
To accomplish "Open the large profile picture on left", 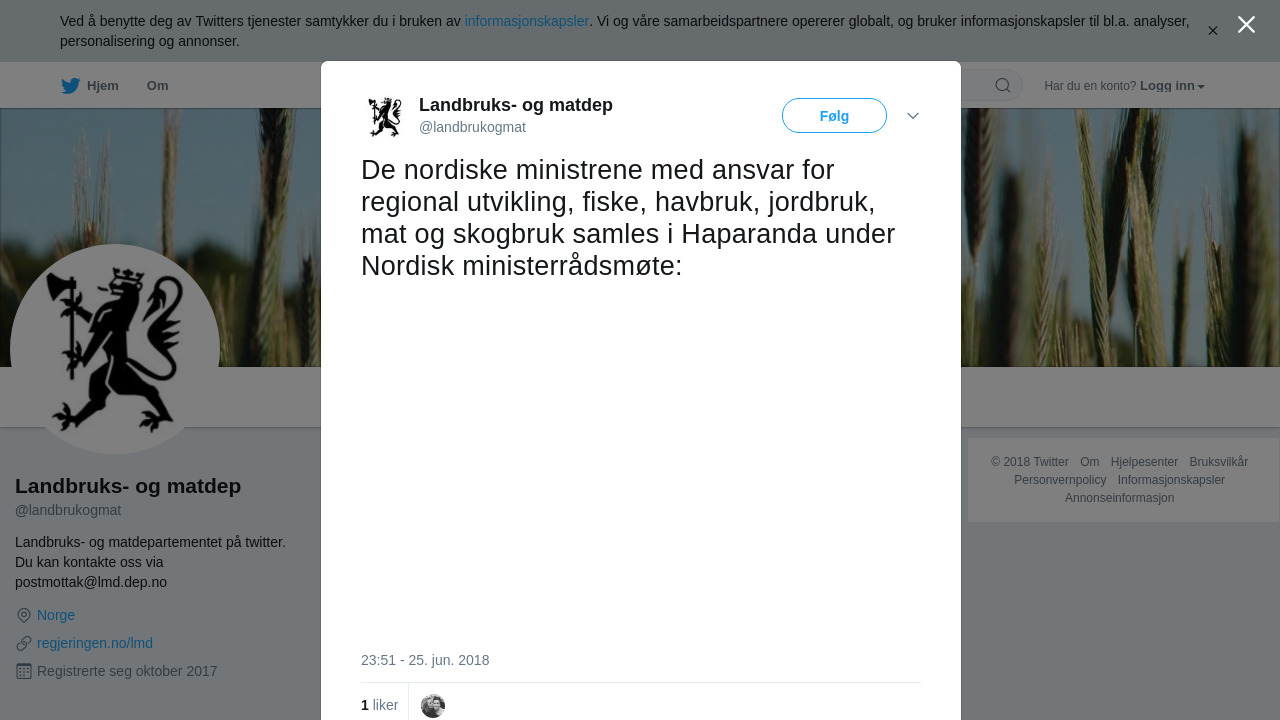I will [115, 349].
